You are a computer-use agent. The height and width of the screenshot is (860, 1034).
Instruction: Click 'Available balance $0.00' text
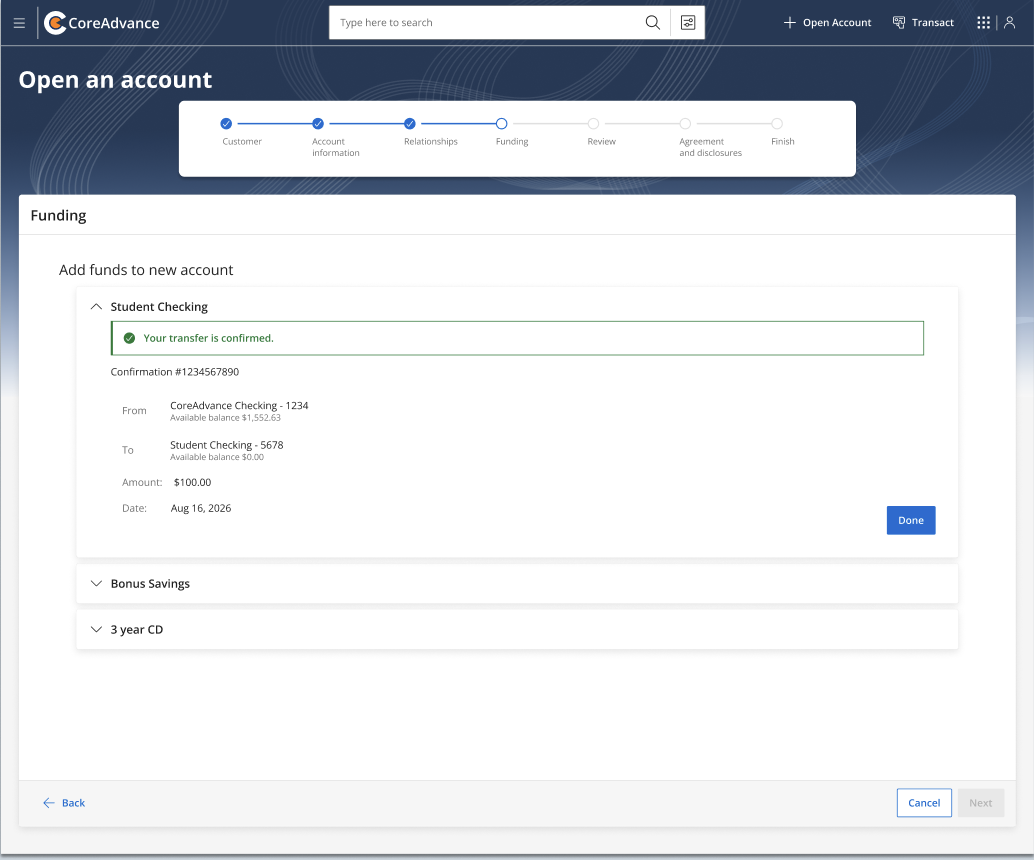click(x=217, y=457)
